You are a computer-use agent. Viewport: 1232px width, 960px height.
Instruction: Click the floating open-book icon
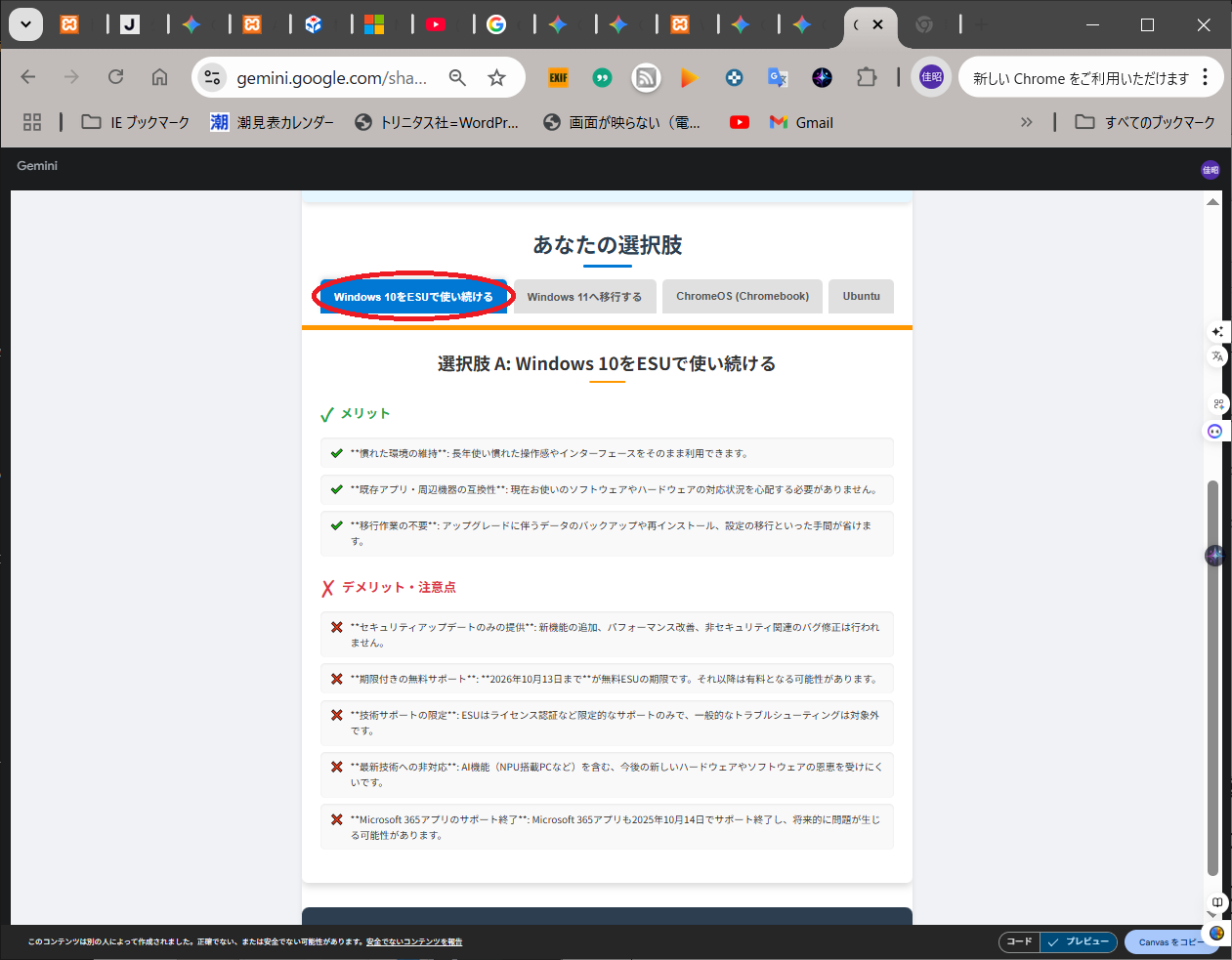(1217, 902)
